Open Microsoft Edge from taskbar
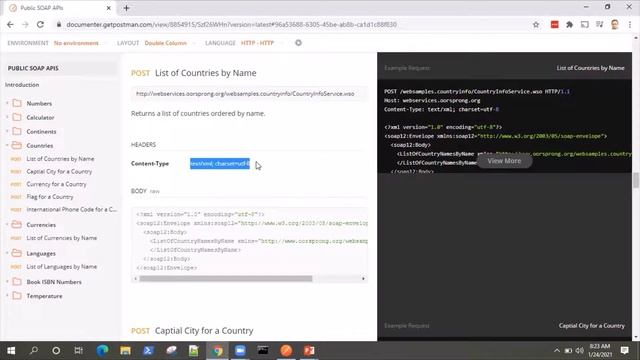640x360 pixels. pos(102,351)
